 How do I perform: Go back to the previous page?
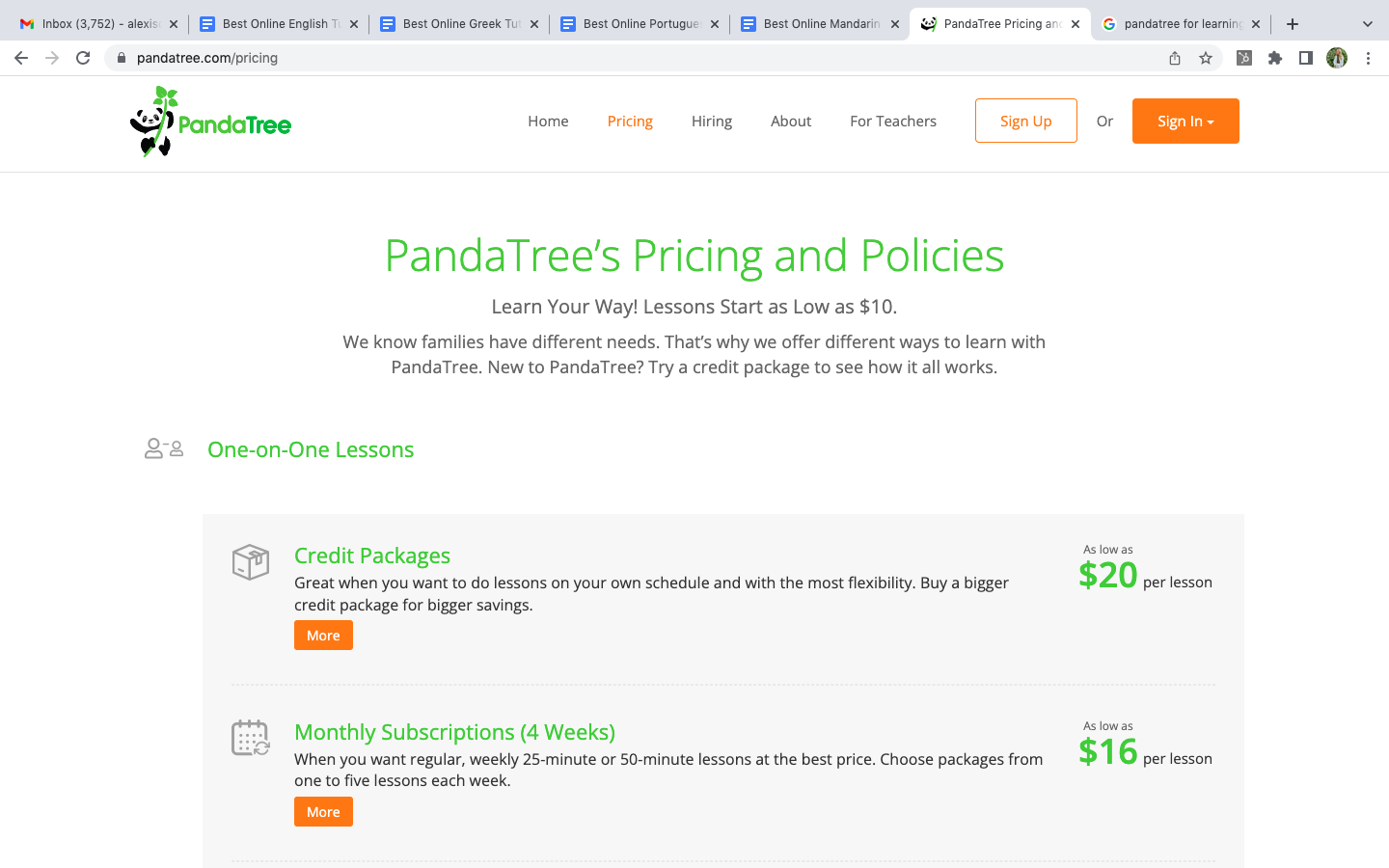[21, 58]
